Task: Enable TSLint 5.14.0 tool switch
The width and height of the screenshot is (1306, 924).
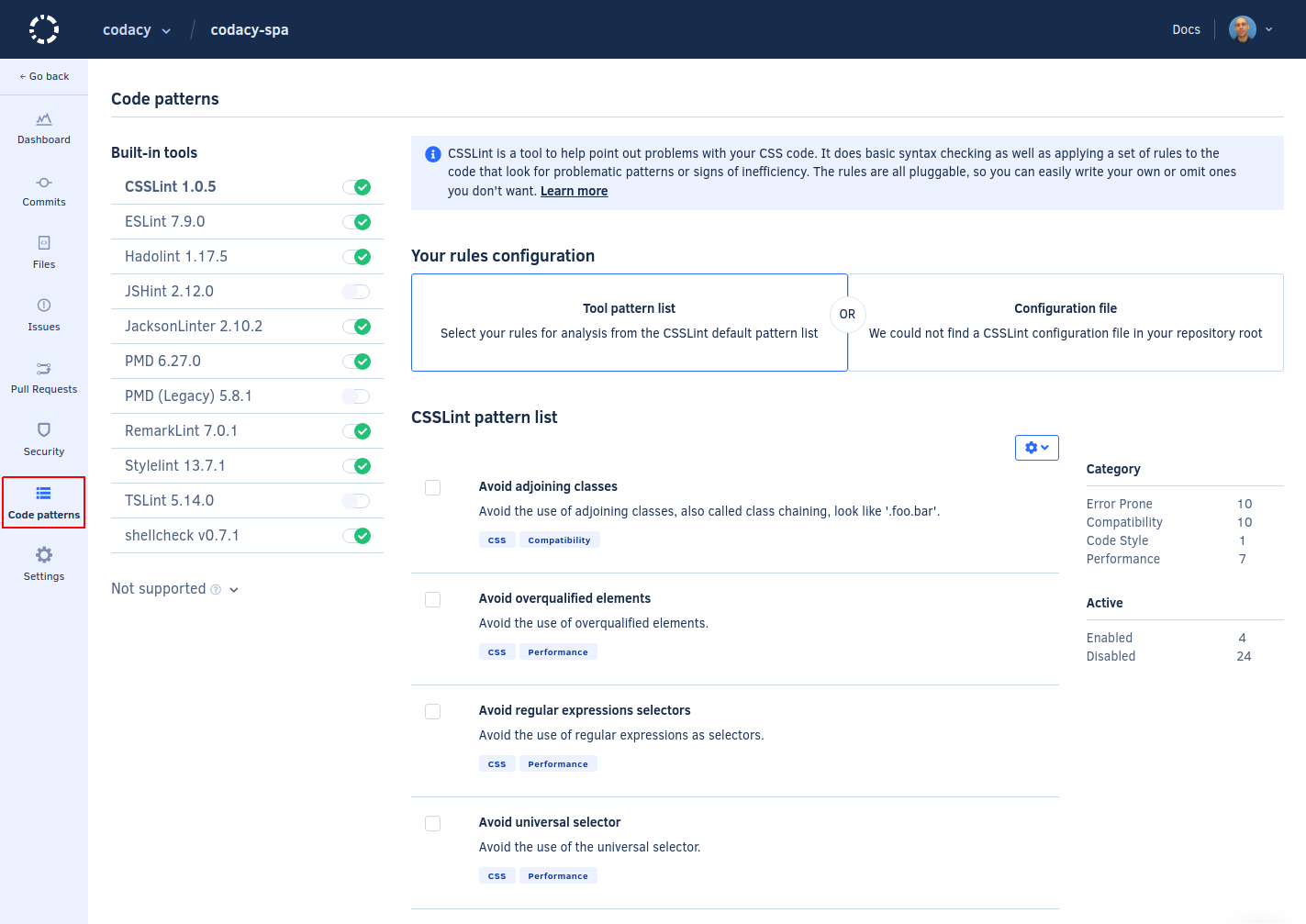Action: [x=356, y=501]
